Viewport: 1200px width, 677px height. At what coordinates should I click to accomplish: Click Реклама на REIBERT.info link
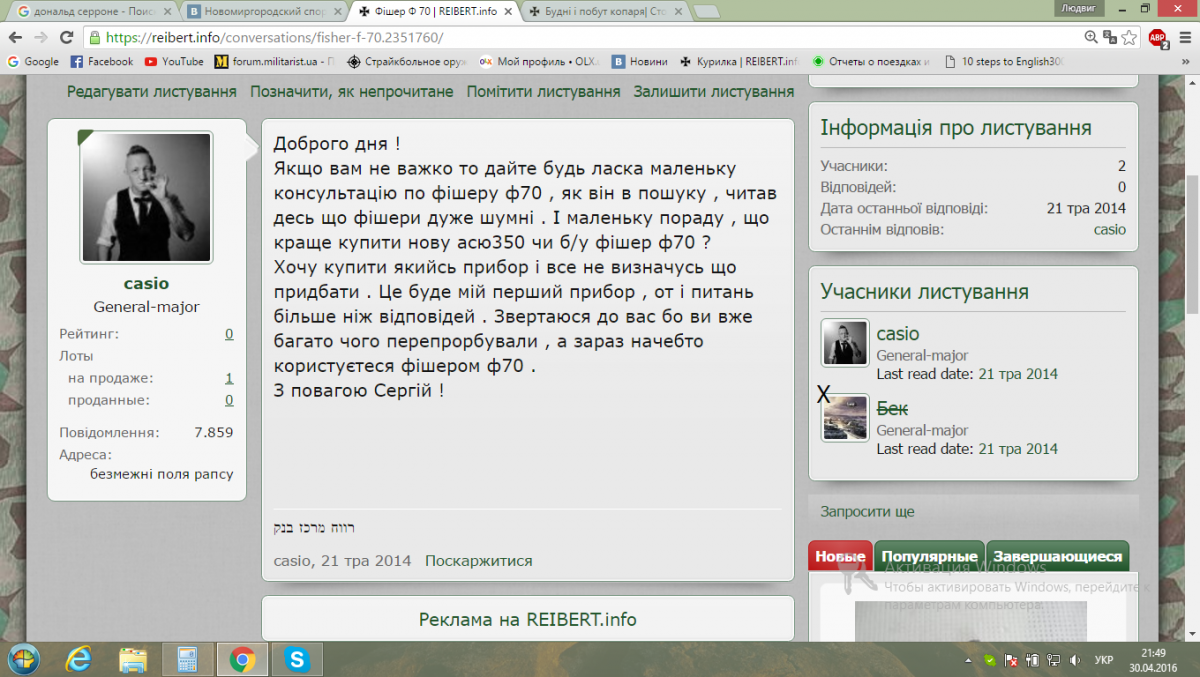528,619
